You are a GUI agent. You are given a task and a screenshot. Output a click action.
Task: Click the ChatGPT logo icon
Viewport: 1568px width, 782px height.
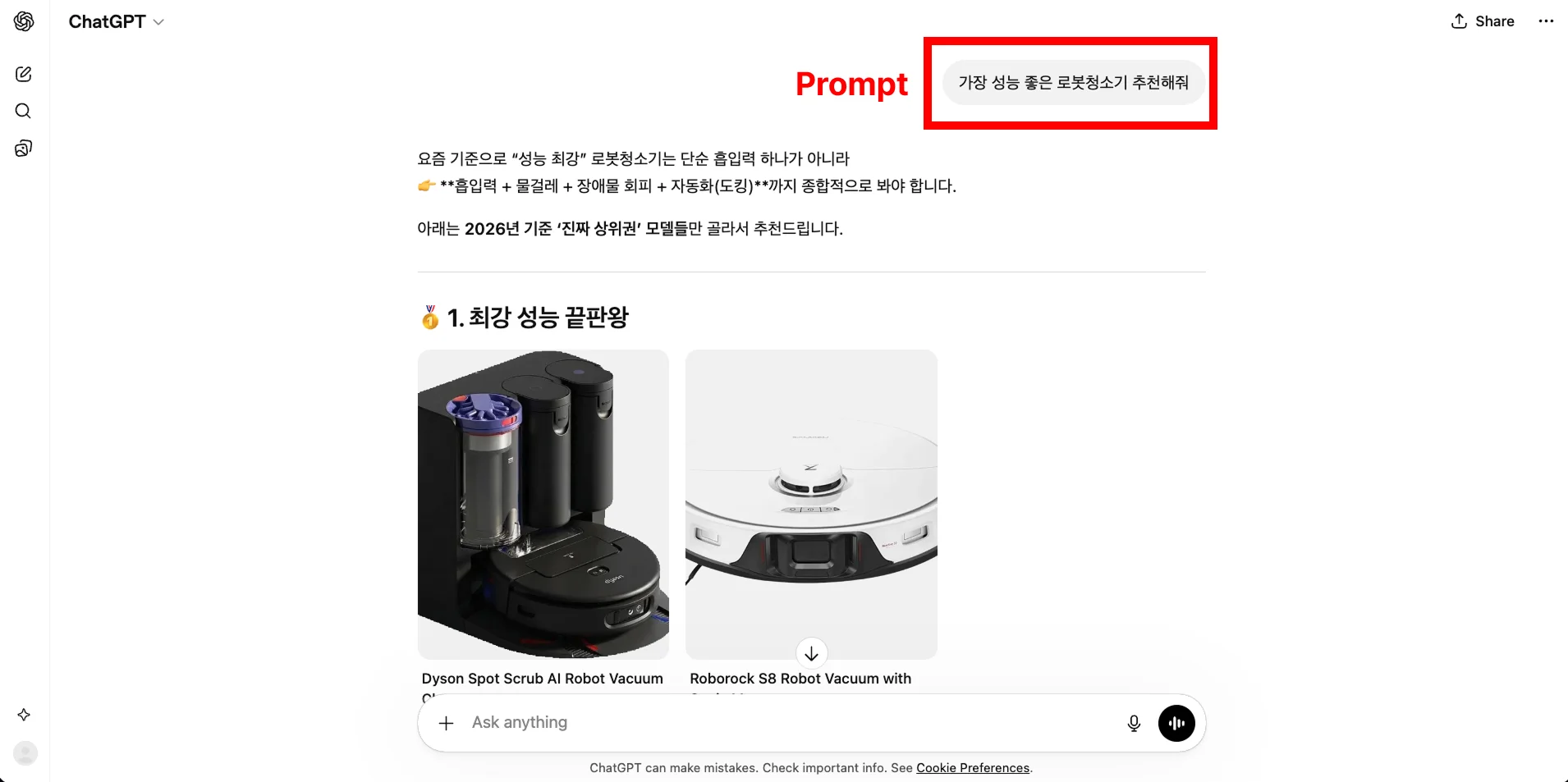click(x=24, y=21)
